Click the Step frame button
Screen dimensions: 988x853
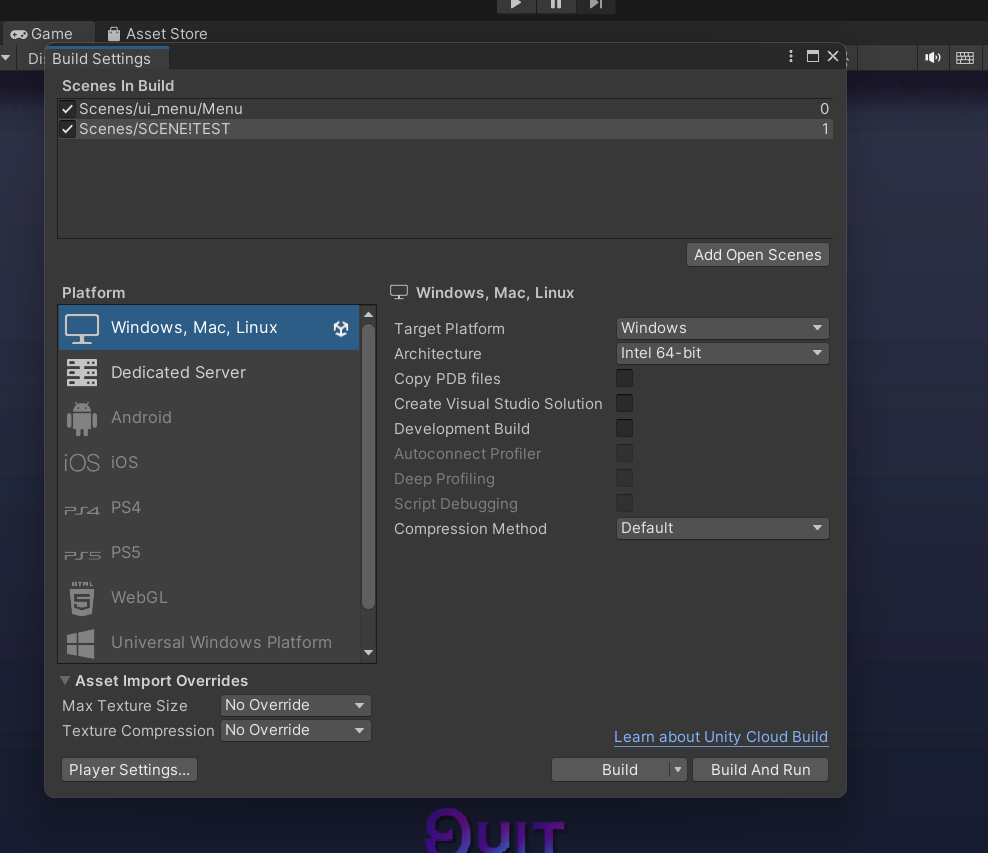595,5
